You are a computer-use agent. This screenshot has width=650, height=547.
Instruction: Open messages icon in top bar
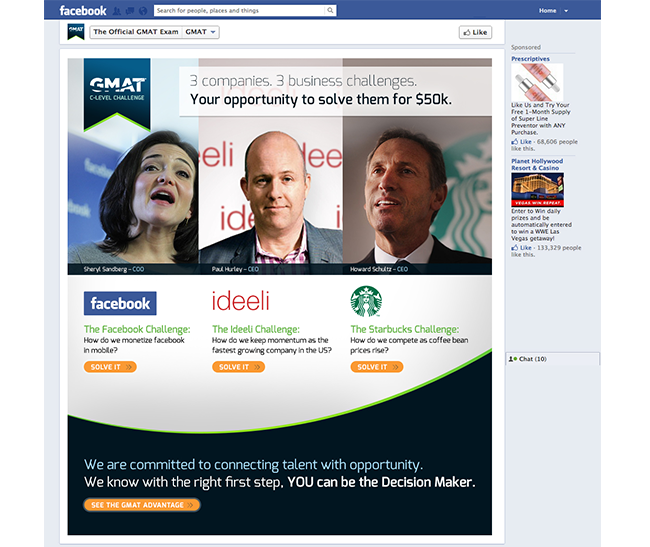[x=130, y=11]
